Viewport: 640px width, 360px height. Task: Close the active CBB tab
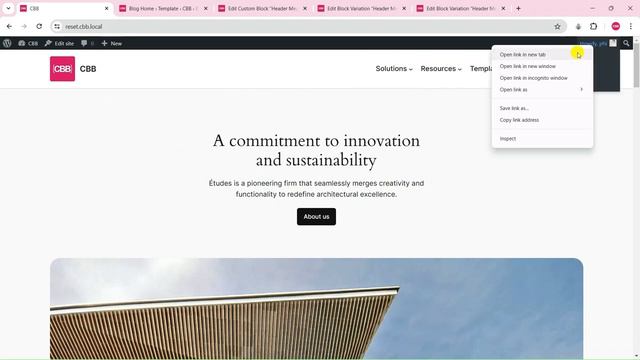click(107, 8)
